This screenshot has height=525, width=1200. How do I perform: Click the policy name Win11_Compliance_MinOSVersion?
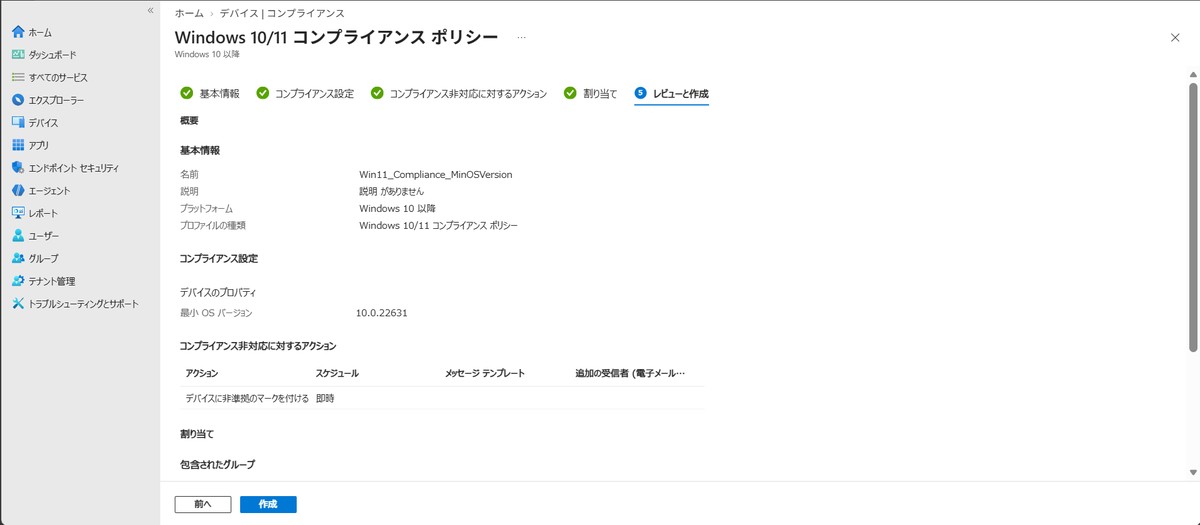(436, 174)
